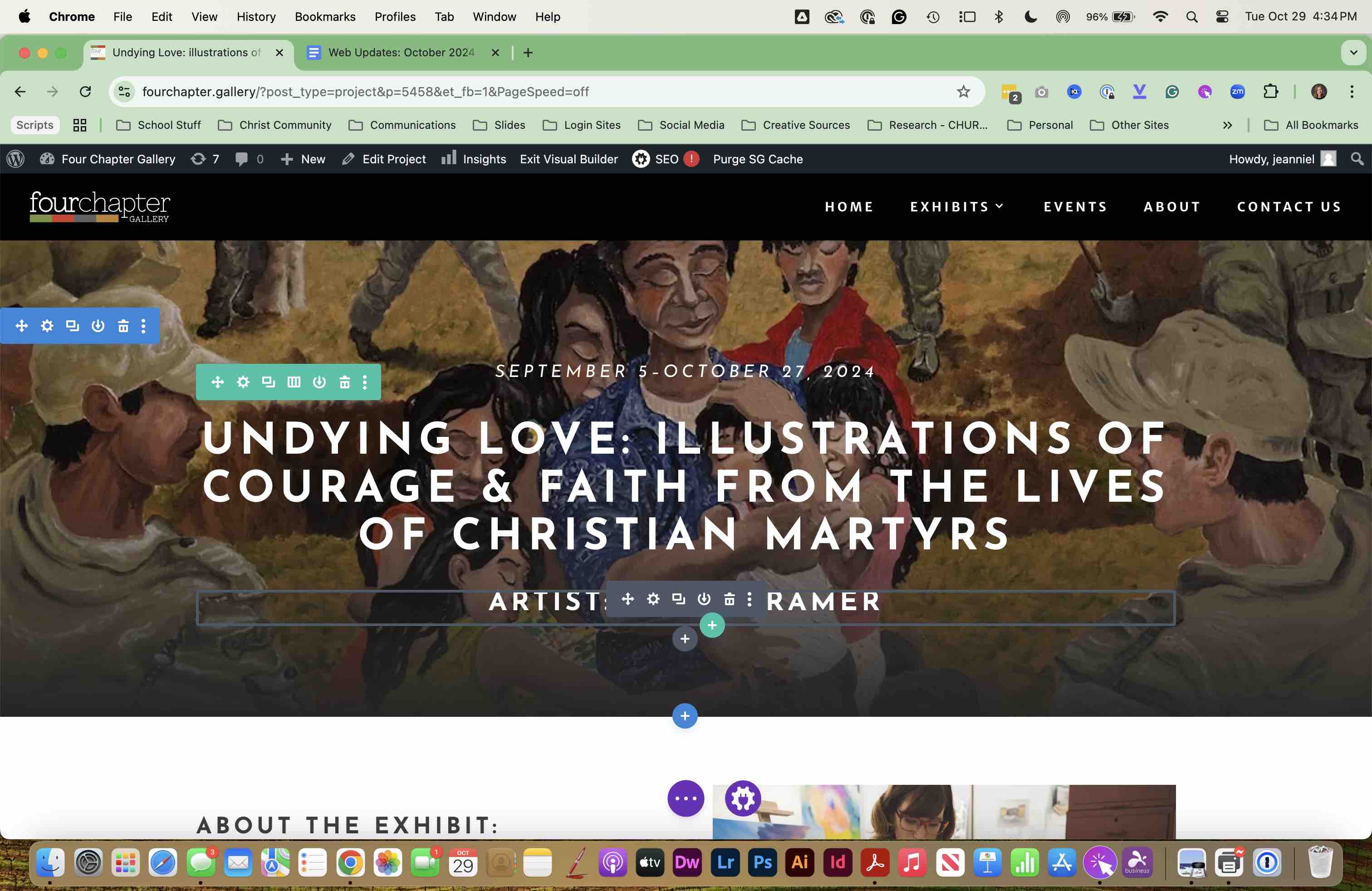Go to HOME in site navigation

[x=849, y=206]
